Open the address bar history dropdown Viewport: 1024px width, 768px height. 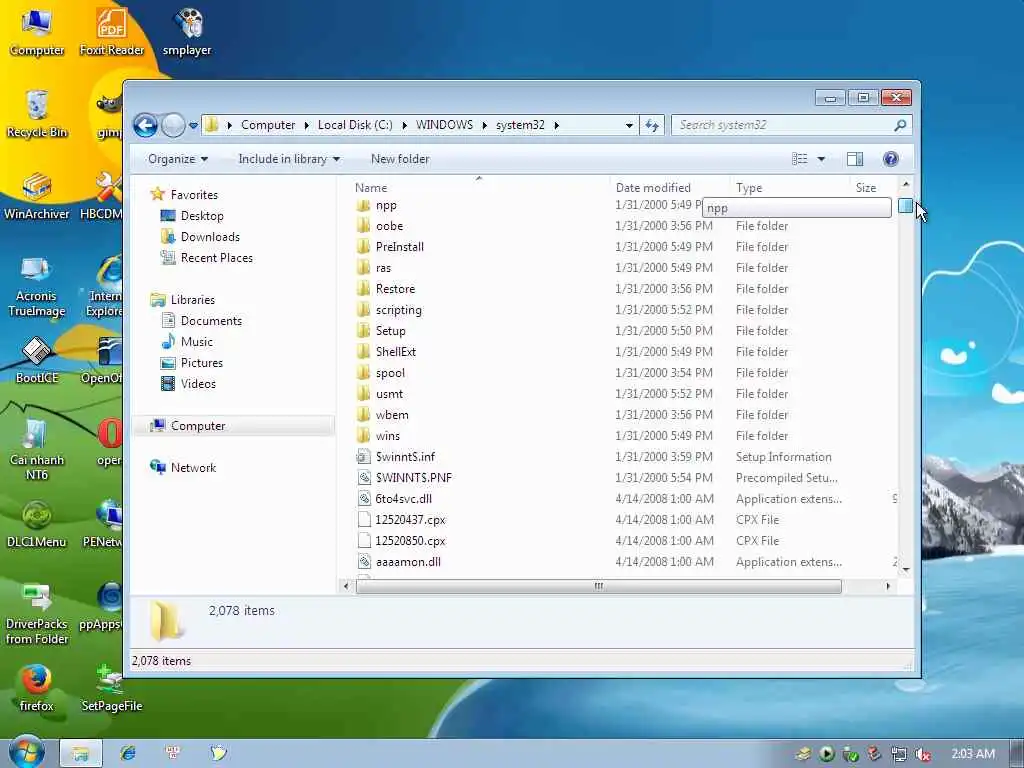(629, 125)
